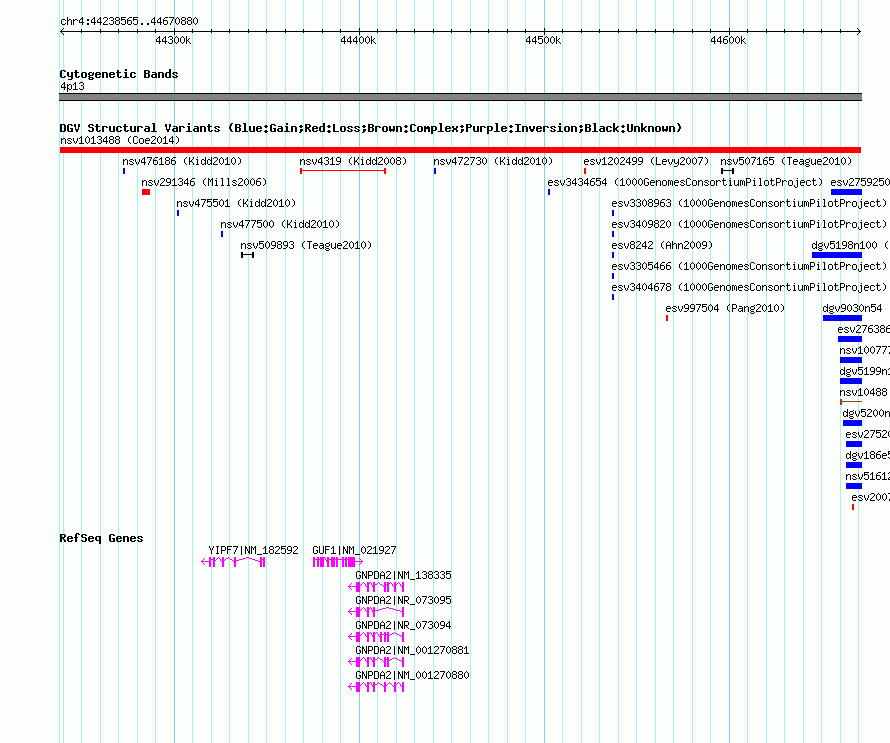Viewport: 890px width, 743px height.
Task: Click esv3308963 variant label
Action: 749,203
